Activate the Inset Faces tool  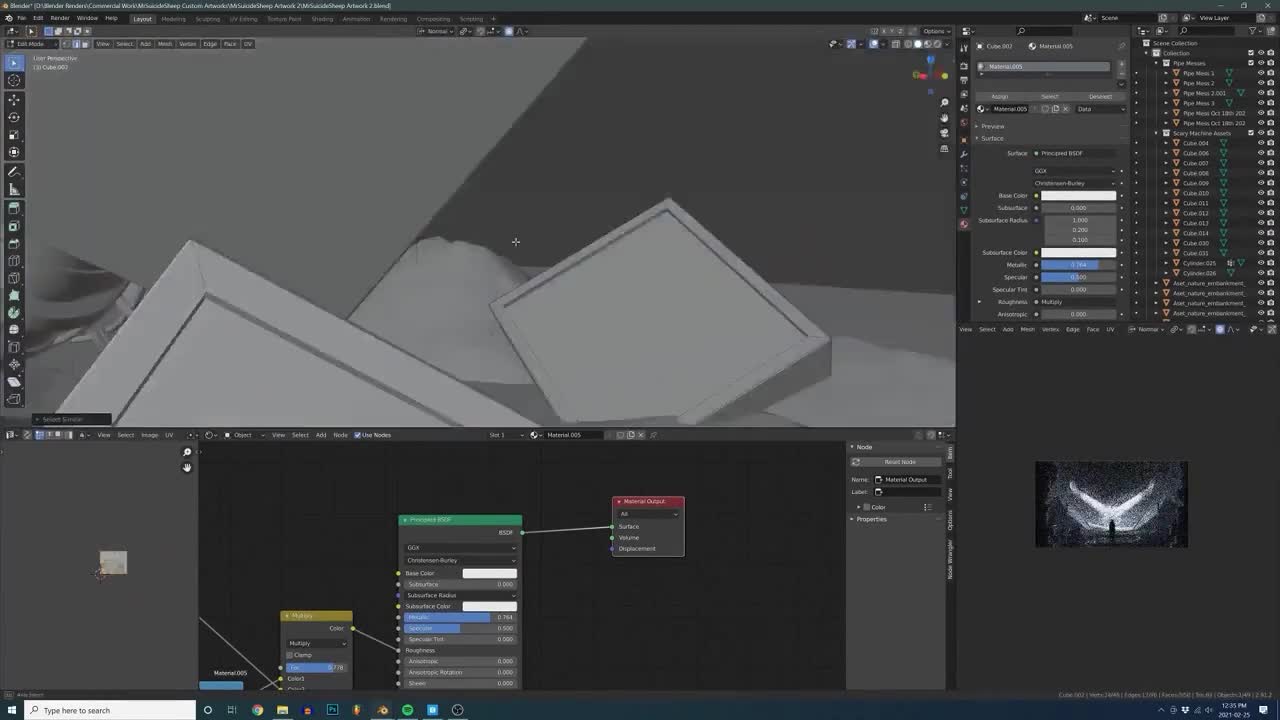[x=14, y=226]
